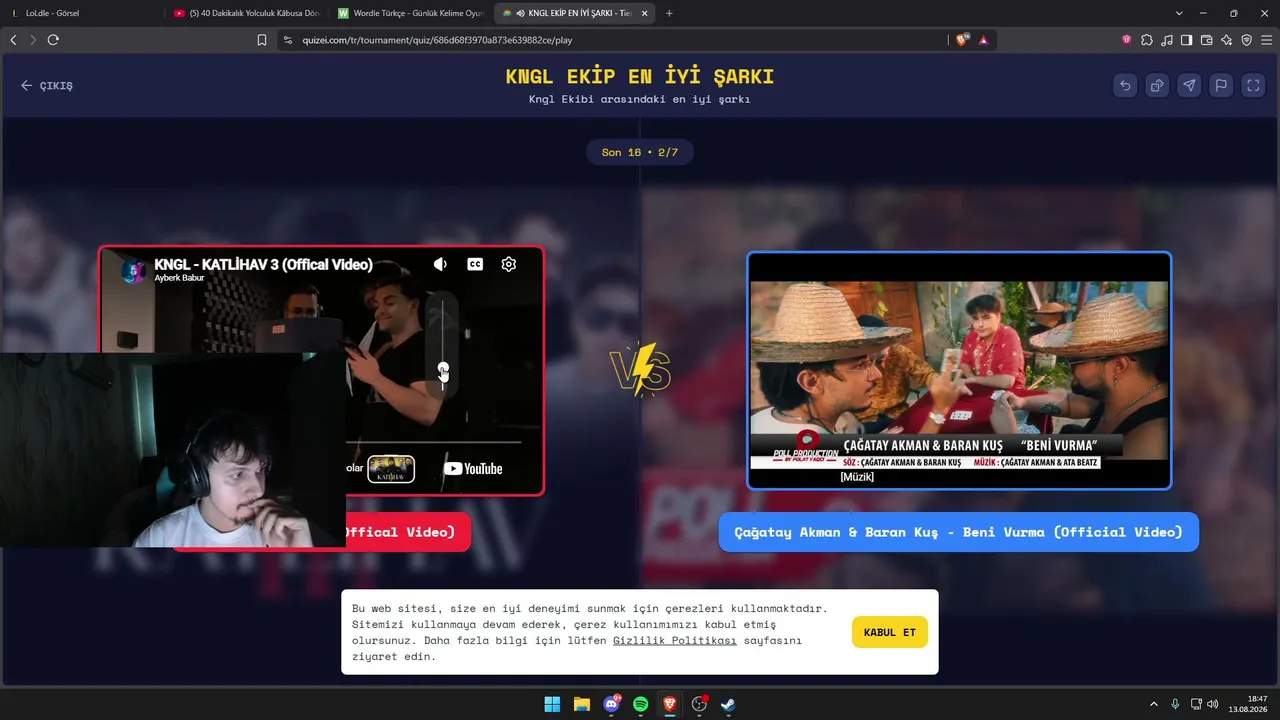Click the Ayberk Babur channel avatar

pos(134,270)
